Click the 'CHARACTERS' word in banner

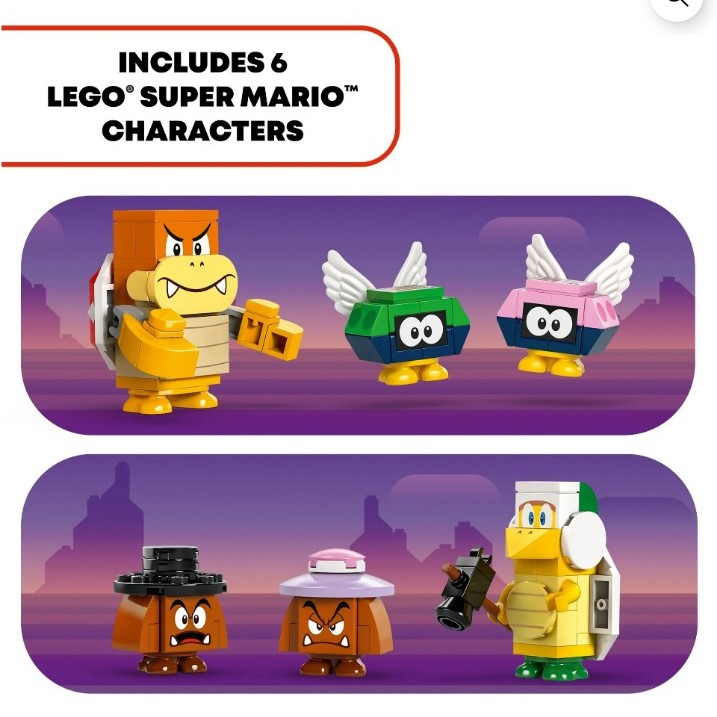[x=203, y=131]
